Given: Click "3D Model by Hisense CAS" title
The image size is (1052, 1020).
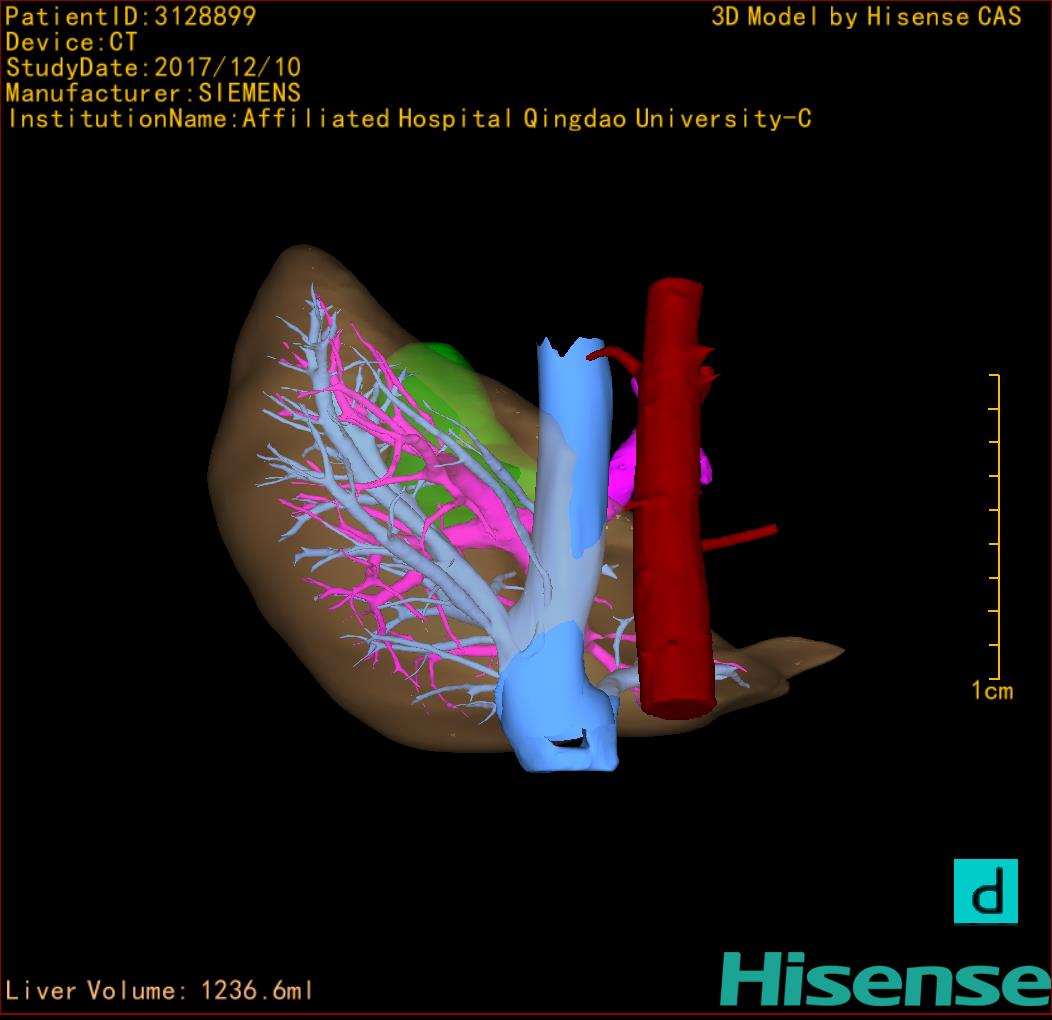Looking at the screenshot, I should tap(866, 16).
